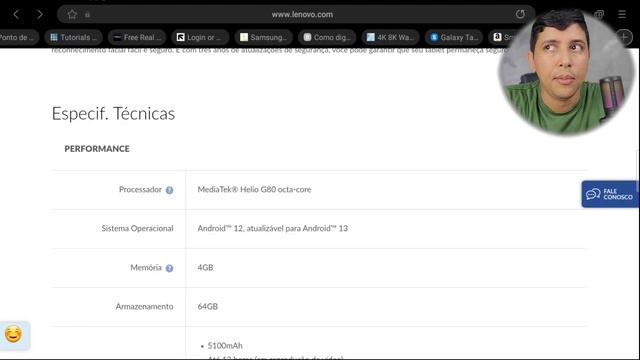This screenshot has height=360, width=640.
Task: Open the tabs overview icon
Action: coord(599,14)
